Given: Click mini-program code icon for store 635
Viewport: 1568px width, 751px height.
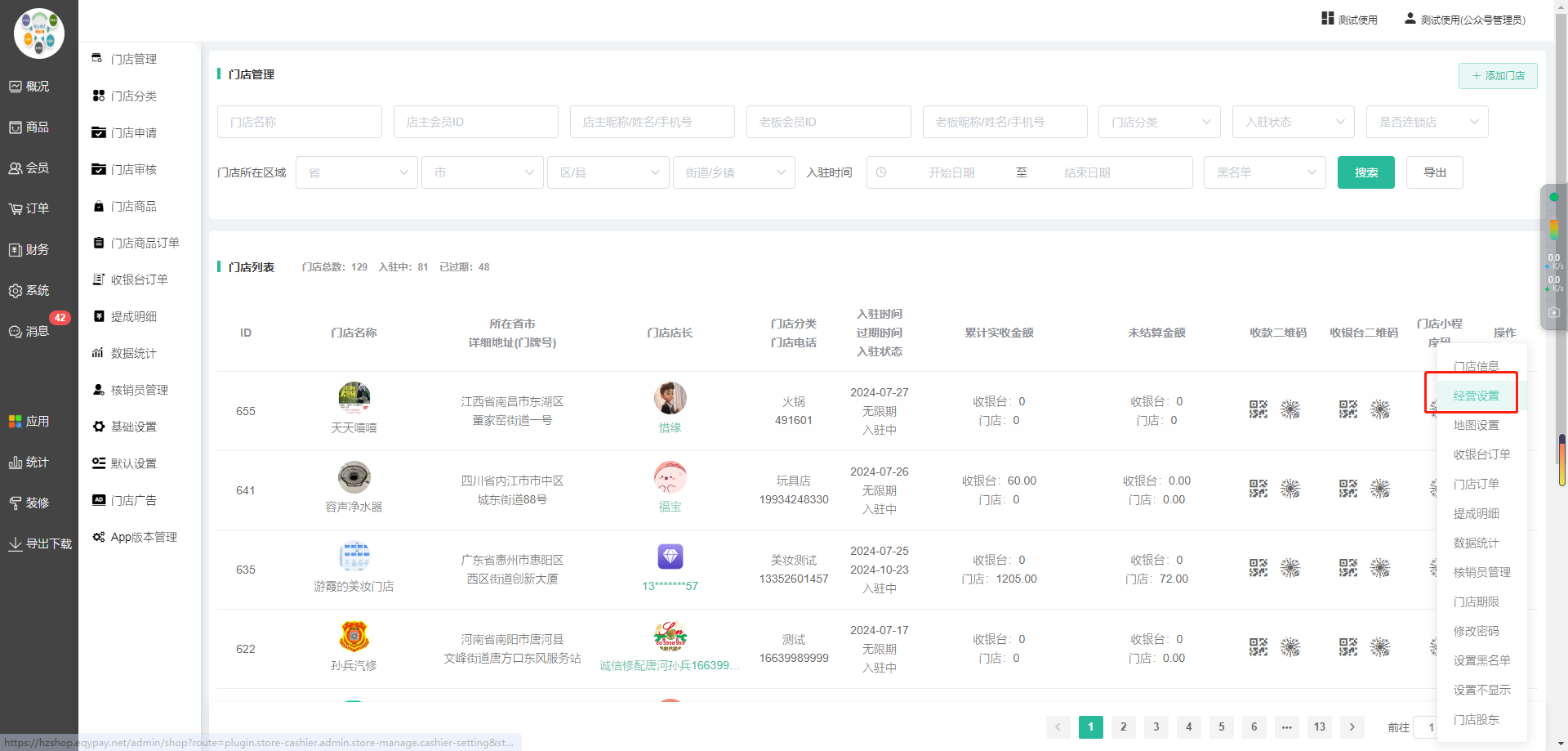Looking at the screenshot, I should 1433,568.
